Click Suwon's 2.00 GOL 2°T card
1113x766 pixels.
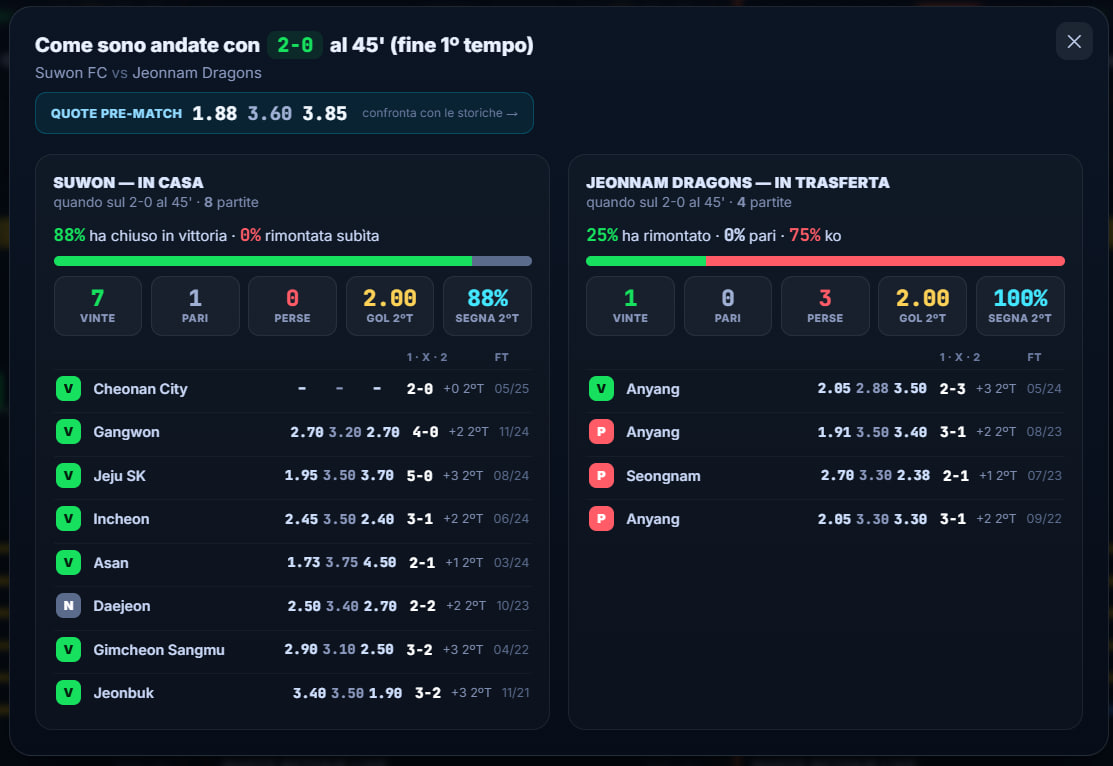(x=390, y=306)
